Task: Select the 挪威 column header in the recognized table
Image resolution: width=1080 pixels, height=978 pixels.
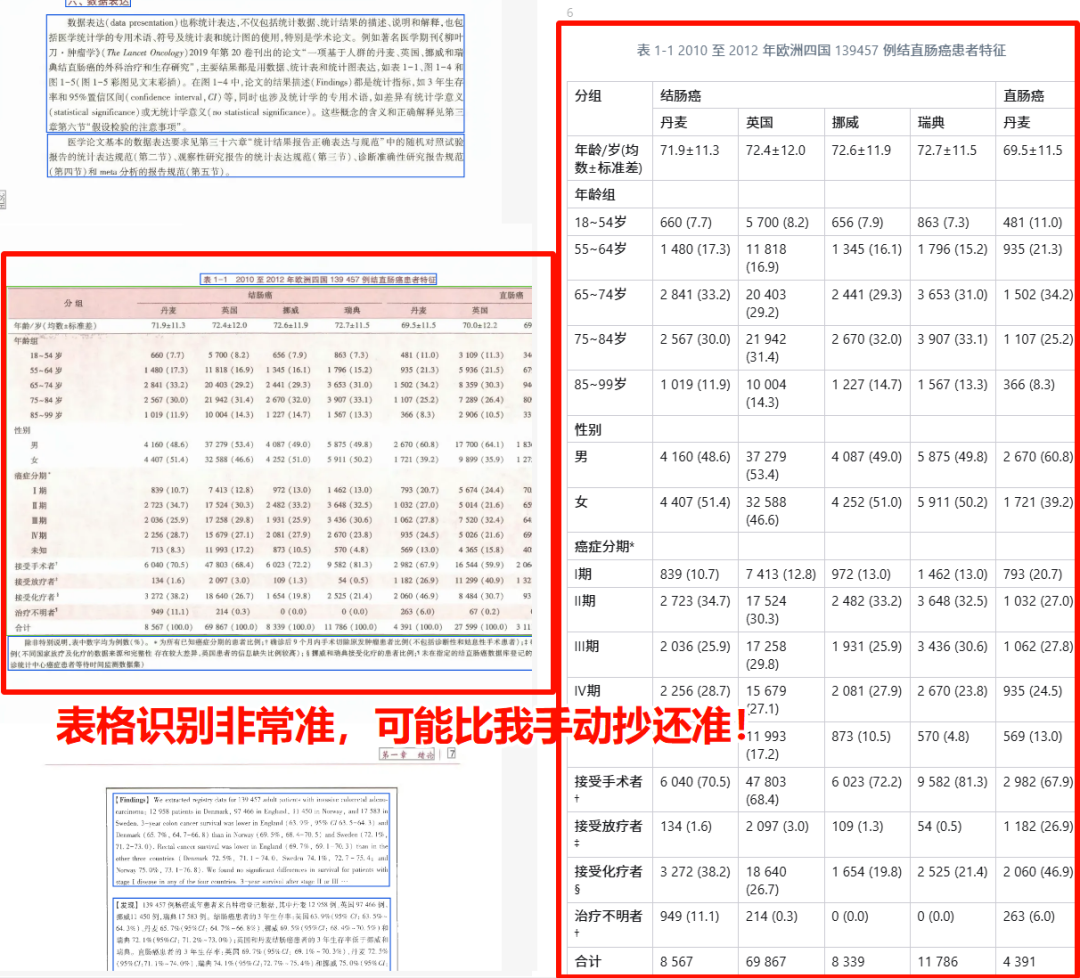Action: (845, 123)
